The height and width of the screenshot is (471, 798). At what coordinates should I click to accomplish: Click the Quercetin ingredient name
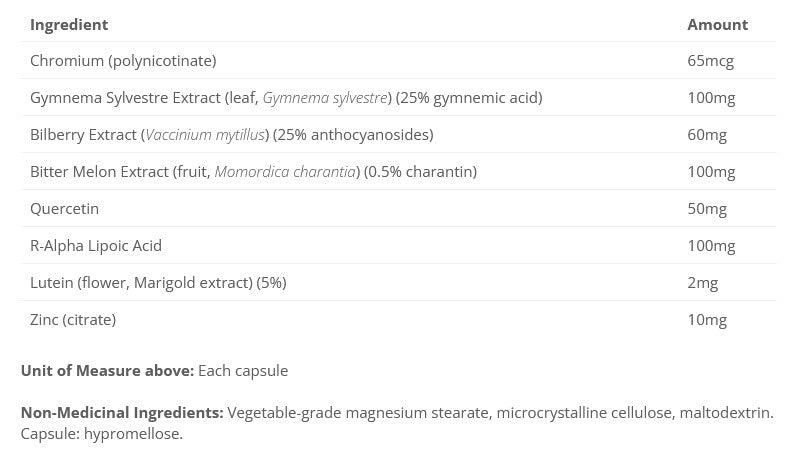point(64,209)
